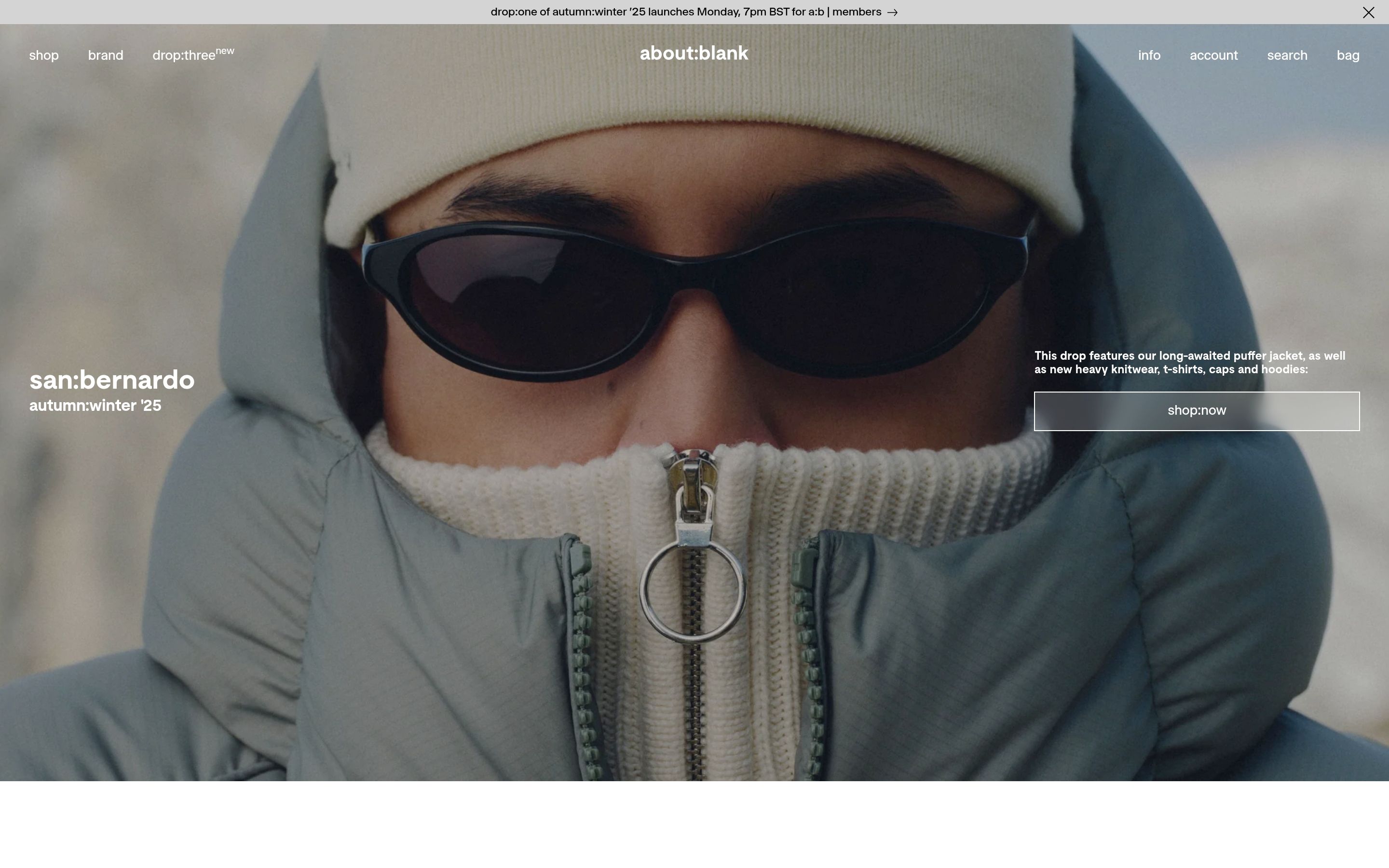The height and width of the screenshot is (868, 1389).
Task: Click the about:blank logo
Action: [x=694, y=54]
